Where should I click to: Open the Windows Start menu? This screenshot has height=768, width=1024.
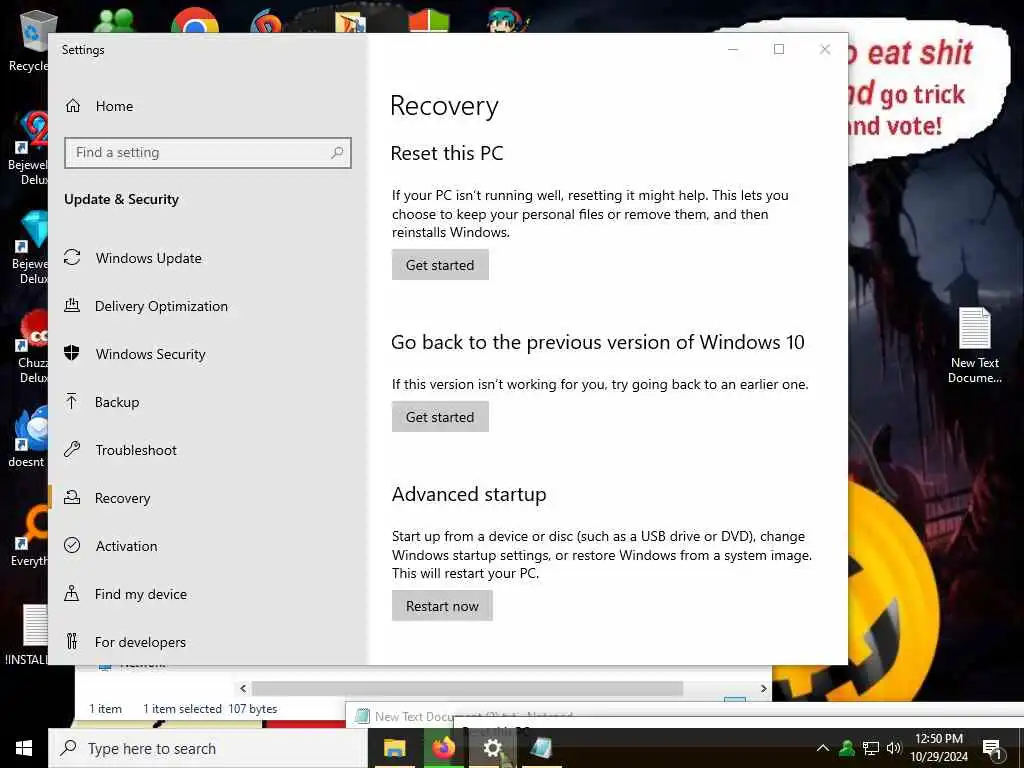pyautogui.click(x=24, y=748)
